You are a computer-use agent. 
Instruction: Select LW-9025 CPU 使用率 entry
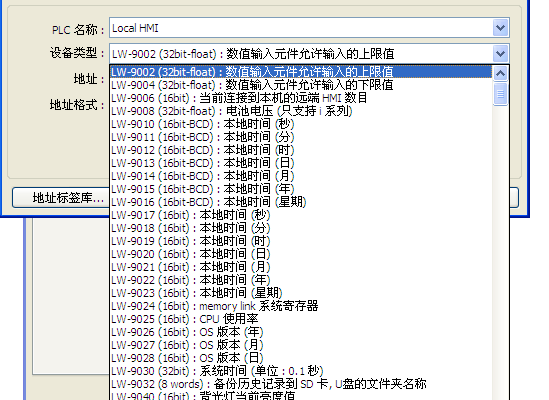(x=301, y=319)
